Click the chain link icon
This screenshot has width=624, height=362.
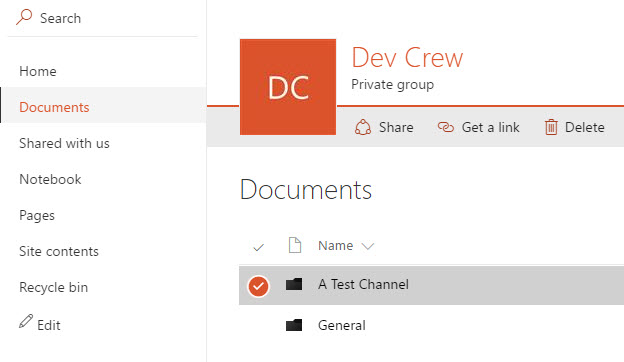tap(446, 127)
